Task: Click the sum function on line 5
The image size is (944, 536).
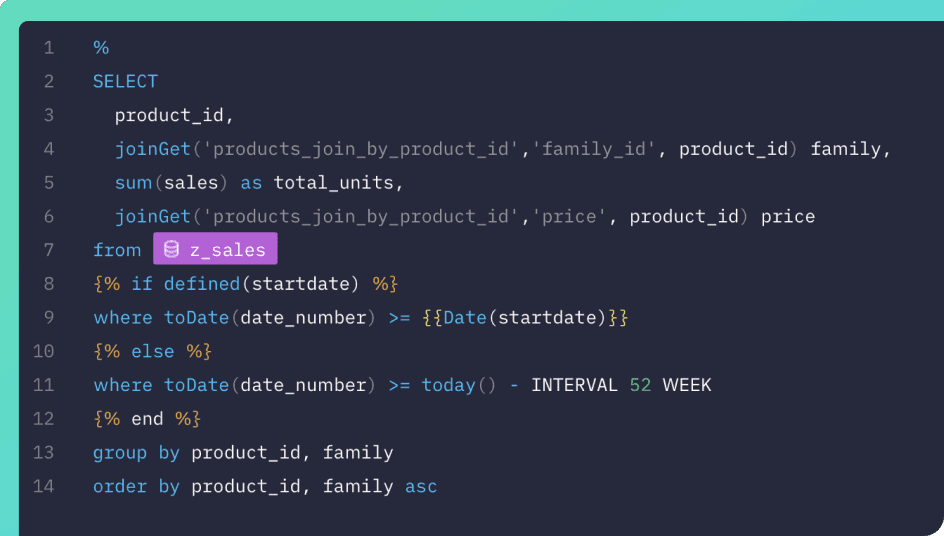Action: tap(131, 183)
